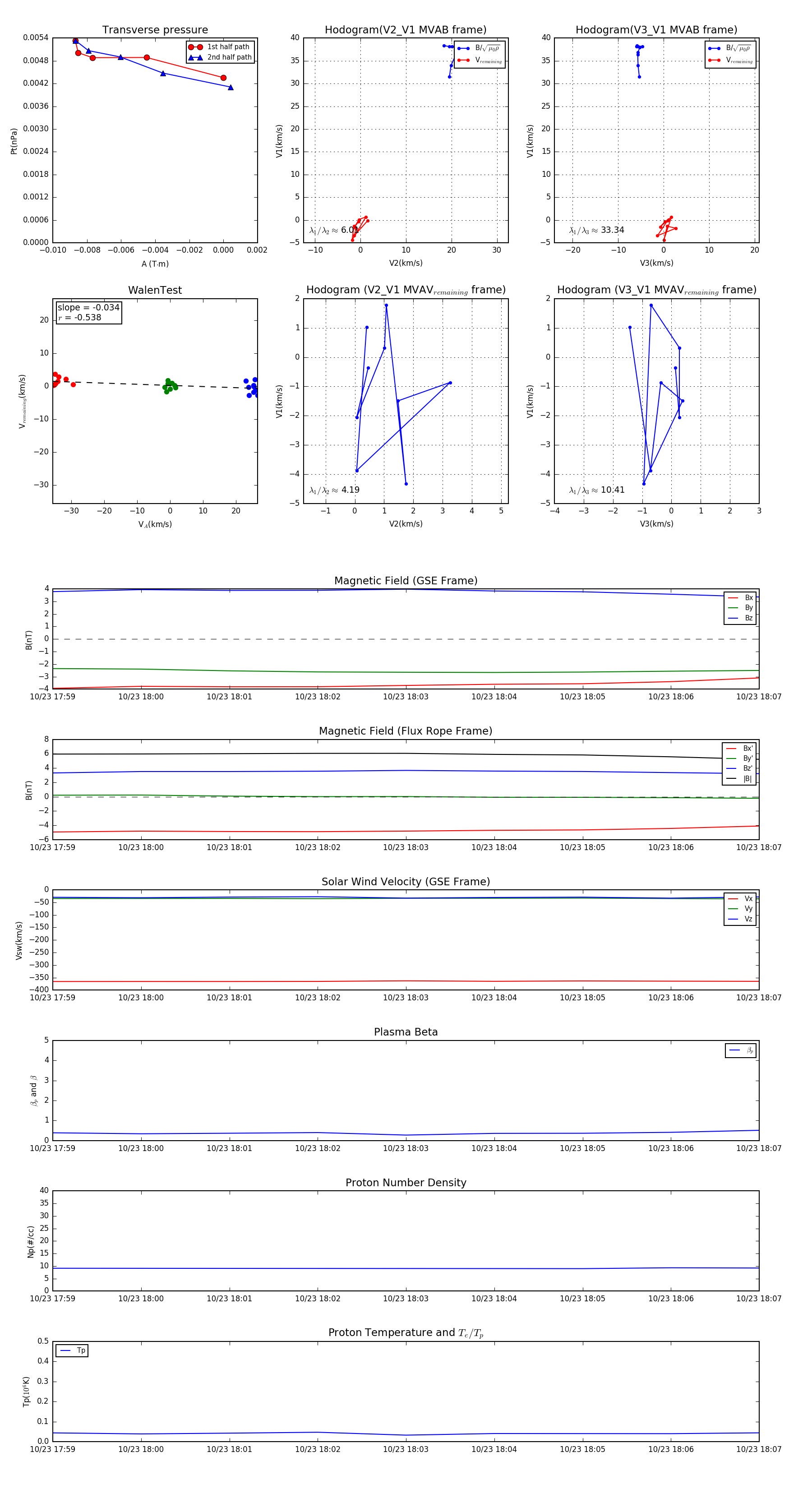Image resolution: width=812 pixels, height=1489 pixels.
Task: Click the "slope = -0.034" annotation
Action: click(88, 308)
